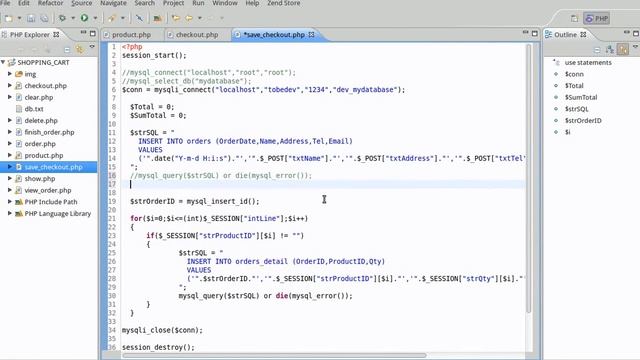
Task: Click the Open Type toolbar icon
Action: (157, 18)
